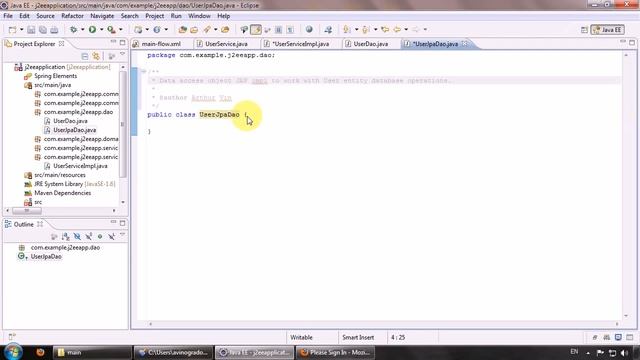
Task: Select the Java EE perspective button
Action: [607, 30]
